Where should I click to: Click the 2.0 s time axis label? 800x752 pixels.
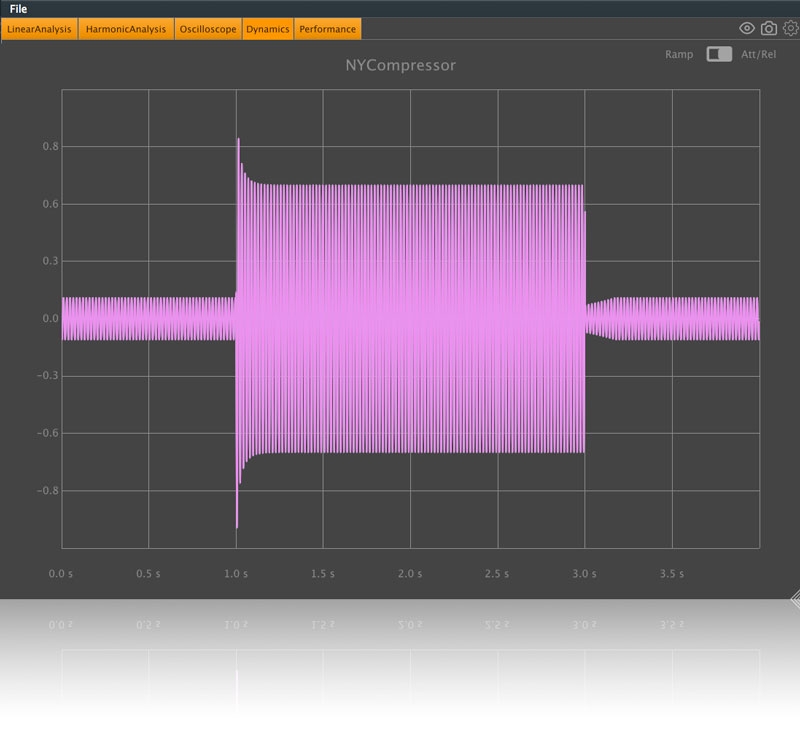[x=410, y=574]
